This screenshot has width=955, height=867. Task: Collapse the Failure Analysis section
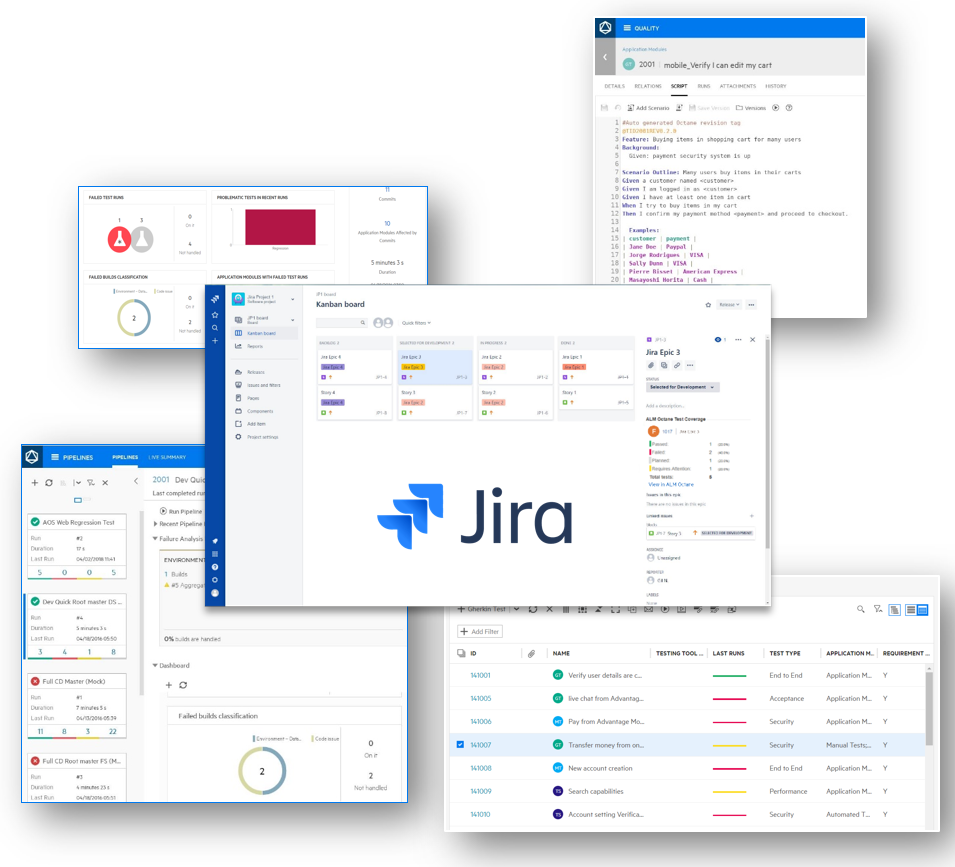(x=155, y=538)
